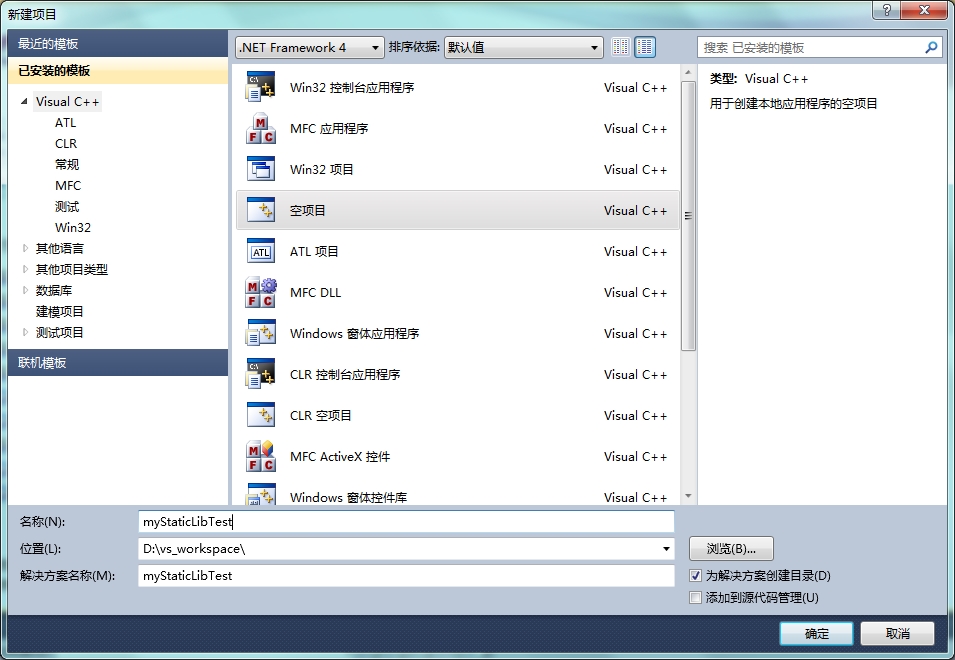Select CLR category in tree
The height and width of the screenshot is (660, 955).
coord(66,144)
